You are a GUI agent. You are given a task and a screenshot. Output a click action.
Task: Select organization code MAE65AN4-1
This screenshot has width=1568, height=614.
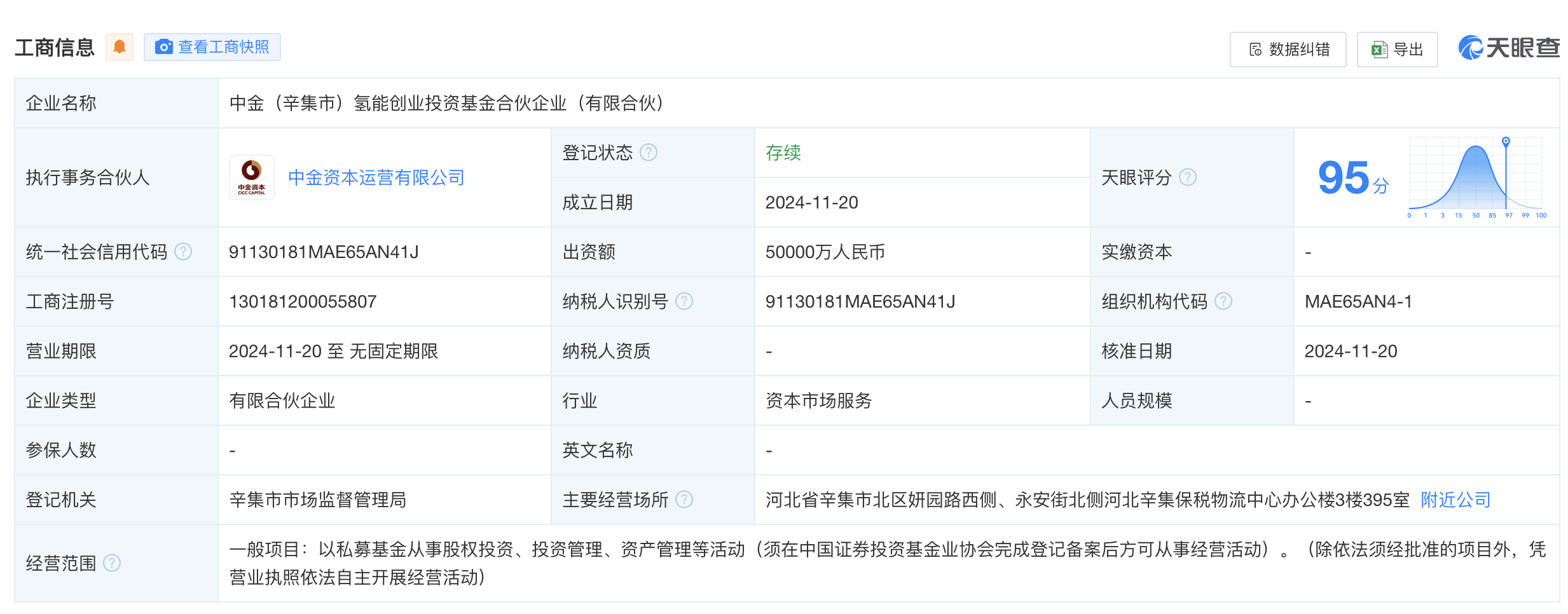(x=1358, y=301)
